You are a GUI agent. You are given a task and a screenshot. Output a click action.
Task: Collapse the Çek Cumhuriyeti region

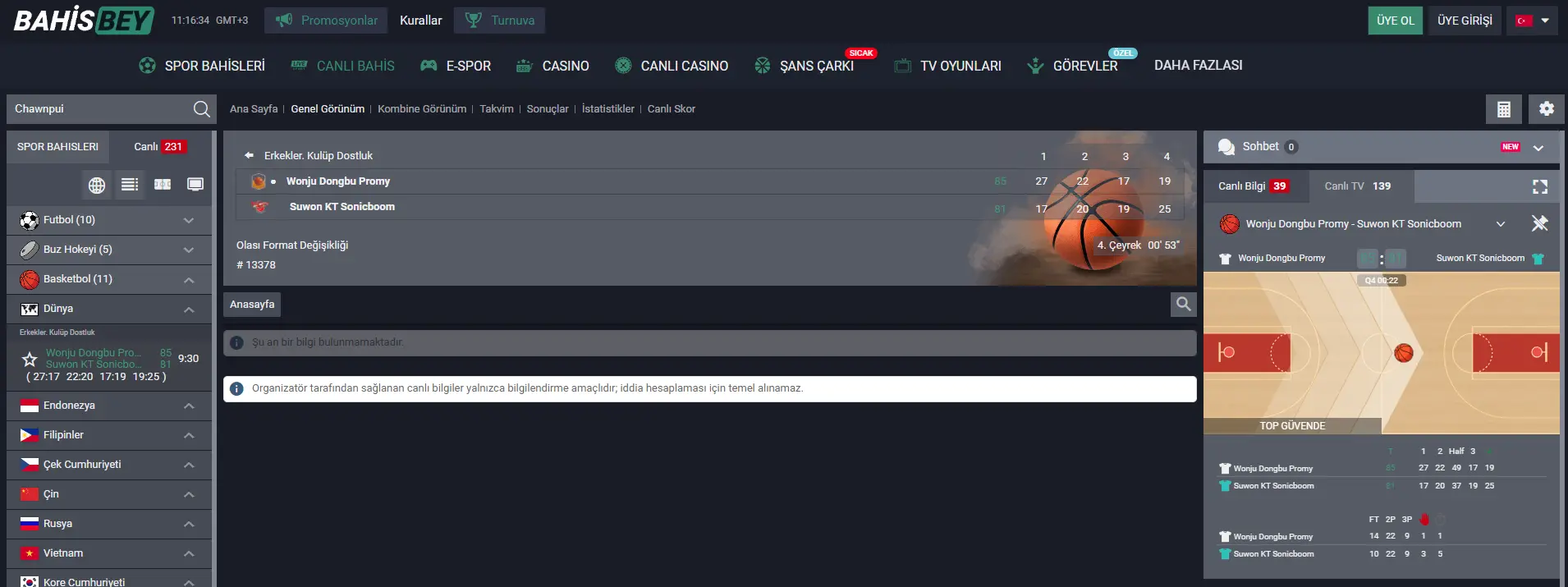click(x=109, y=465)
